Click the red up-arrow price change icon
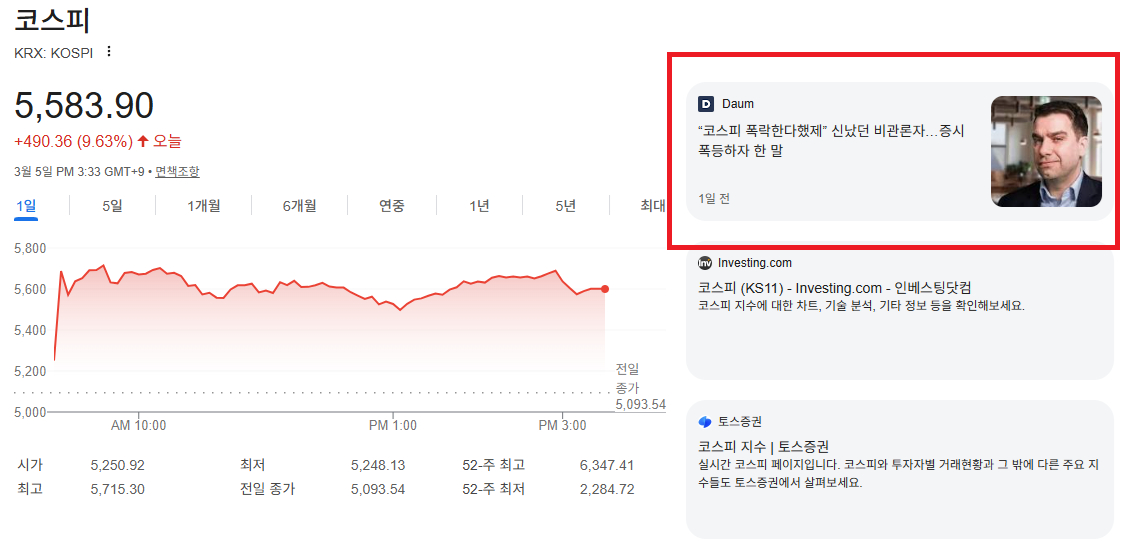Viewport: 1124px width, 551px height. (x=143, y=142)
